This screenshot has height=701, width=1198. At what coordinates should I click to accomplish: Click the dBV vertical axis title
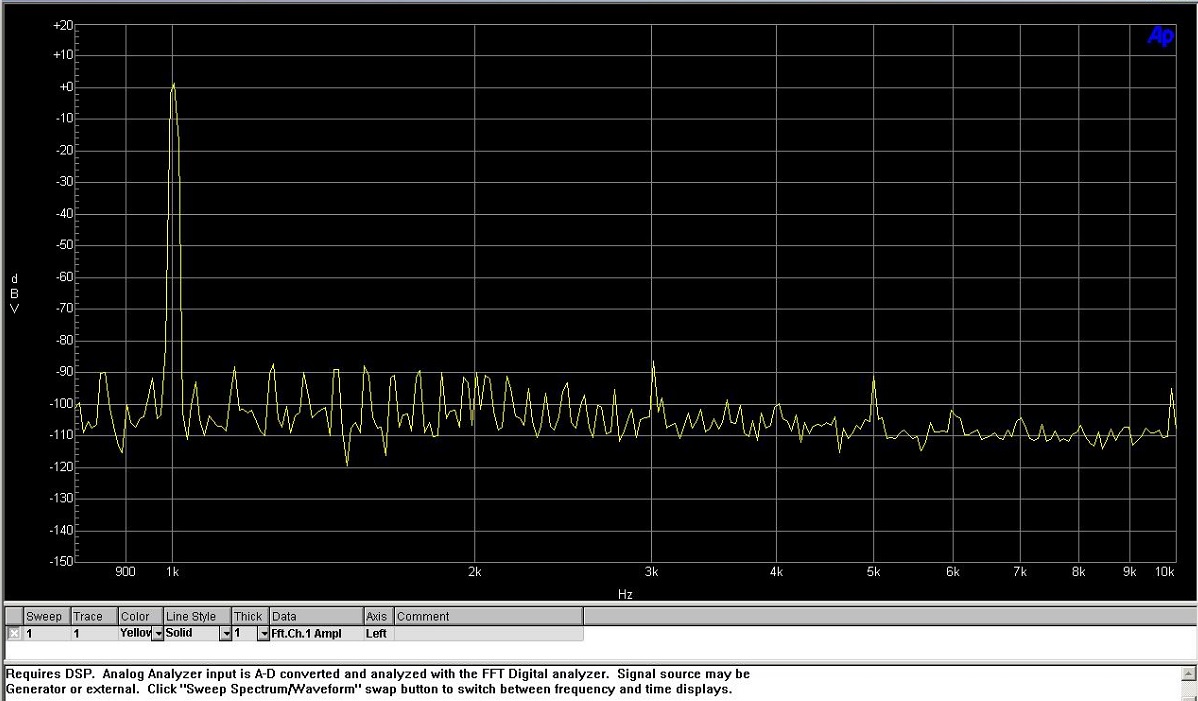[15, 294]
